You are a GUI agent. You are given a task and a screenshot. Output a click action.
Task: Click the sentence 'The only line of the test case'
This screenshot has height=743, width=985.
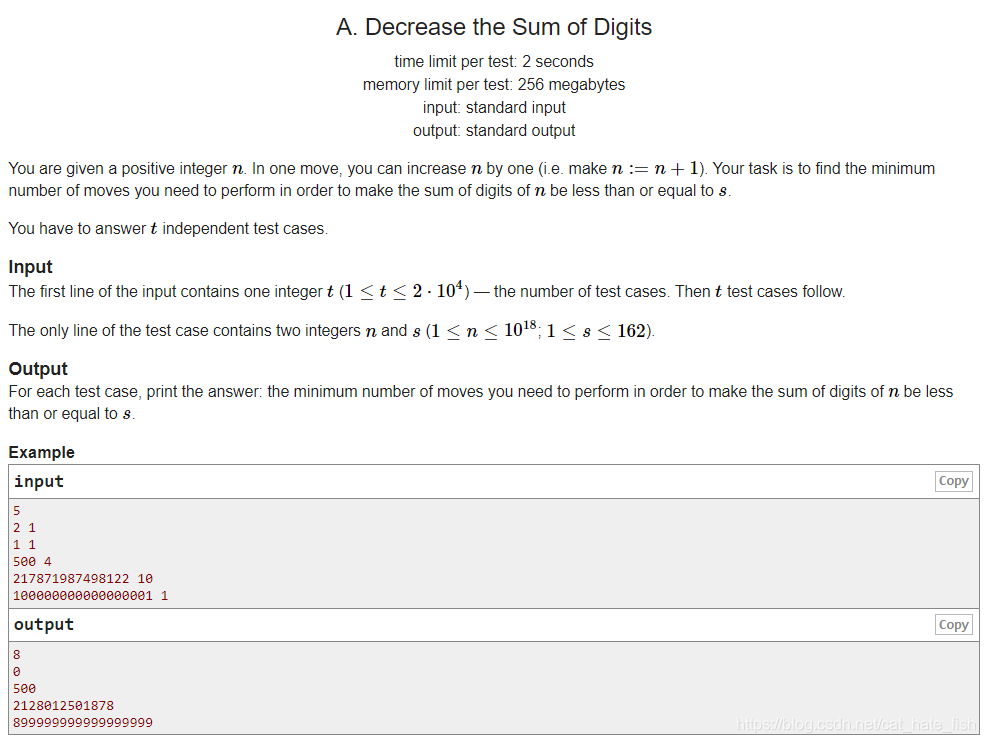point(332,330)
